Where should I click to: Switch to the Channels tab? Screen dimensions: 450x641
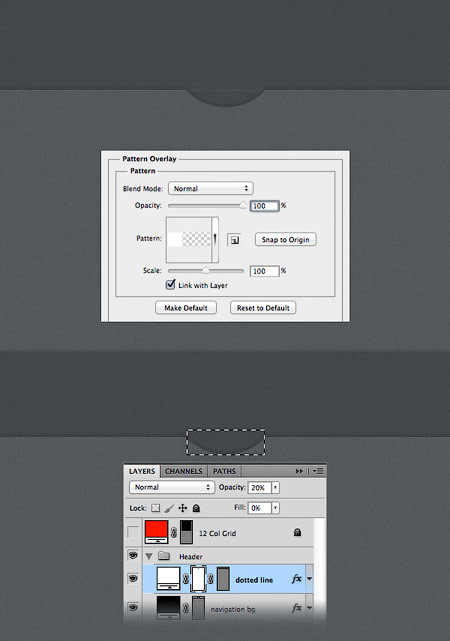tap(184, 471)
